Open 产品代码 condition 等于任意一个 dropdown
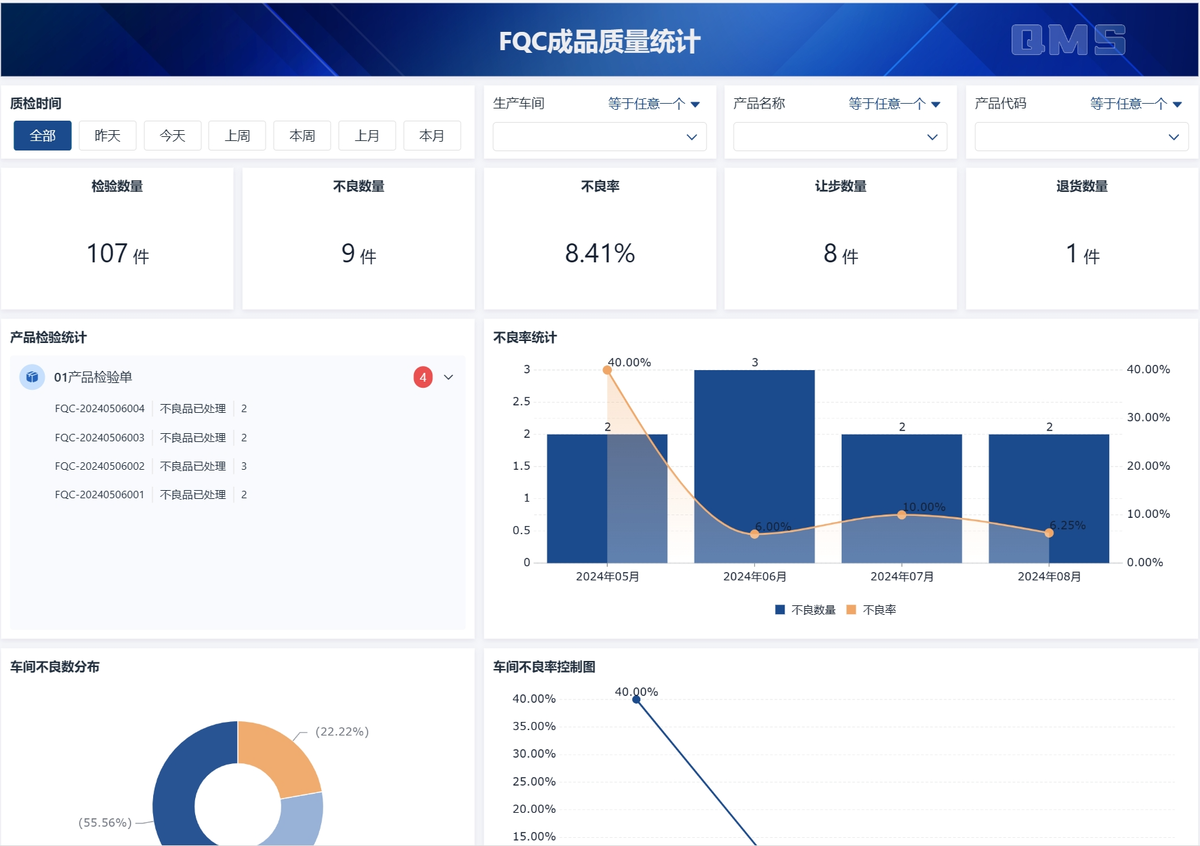This screenshot has width=1200, height=846. tap(1136, 103)
